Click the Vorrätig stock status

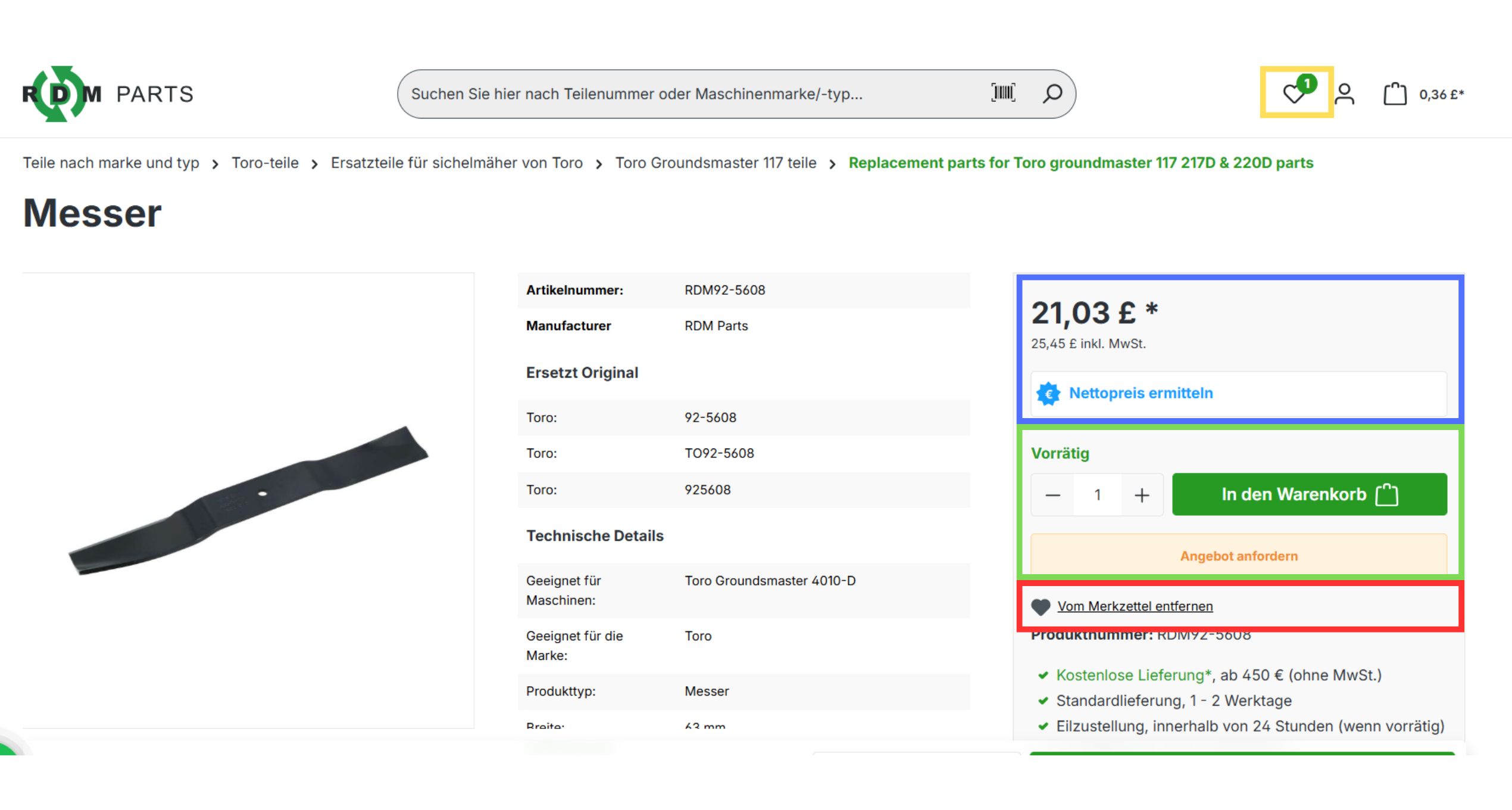pos(1060,453)
